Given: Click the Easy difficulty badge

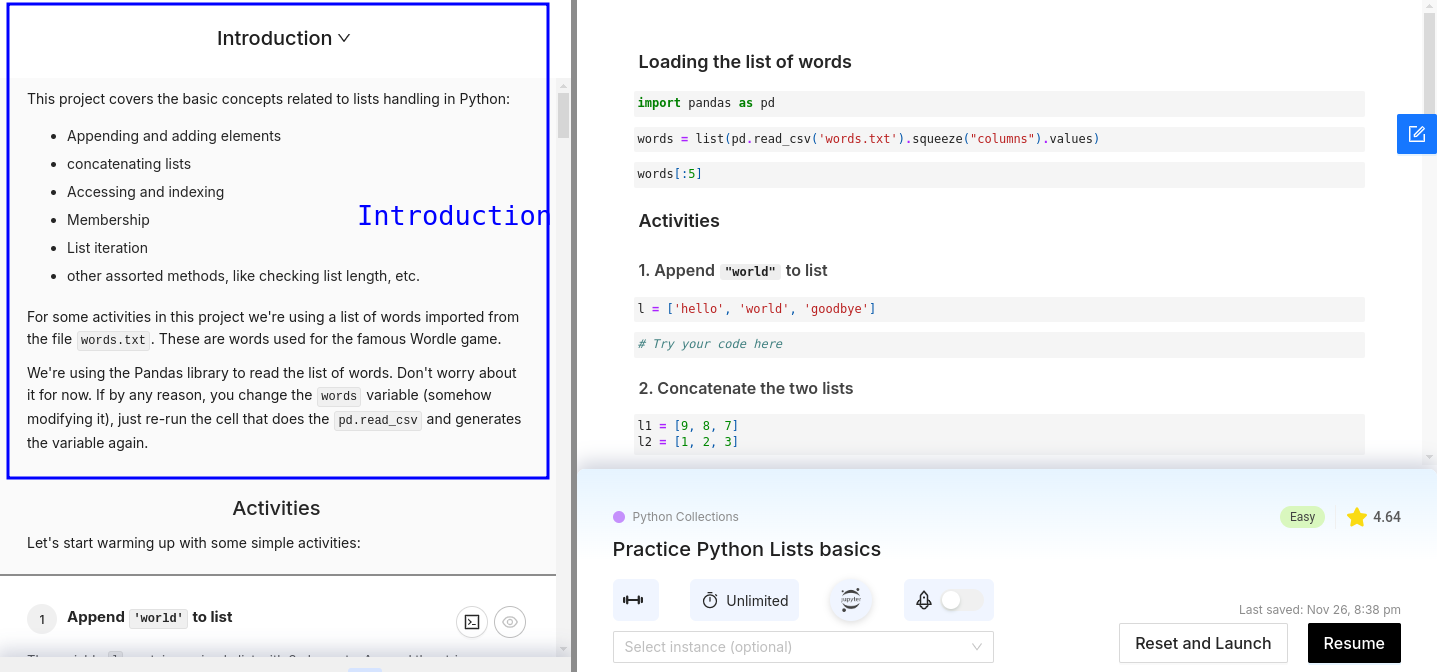Looking at the screenshot, I should coord(1302,517).
